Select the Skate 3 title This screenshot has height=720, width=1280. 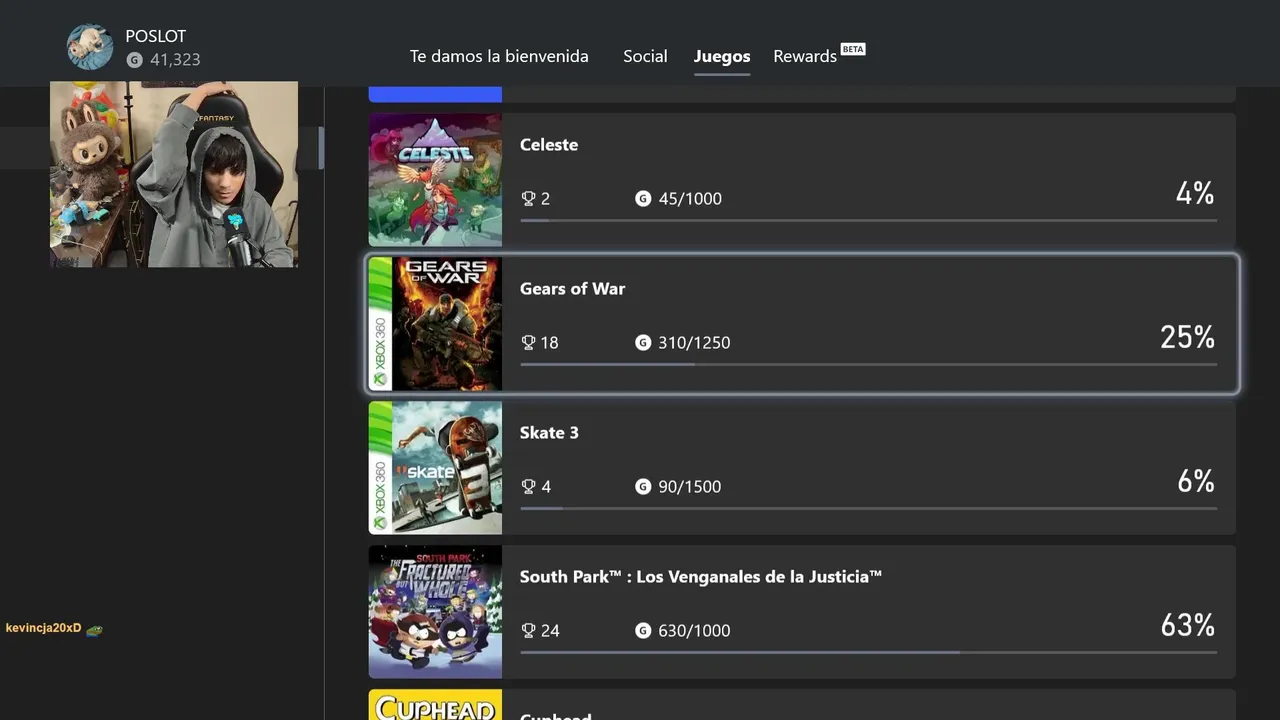549,432
